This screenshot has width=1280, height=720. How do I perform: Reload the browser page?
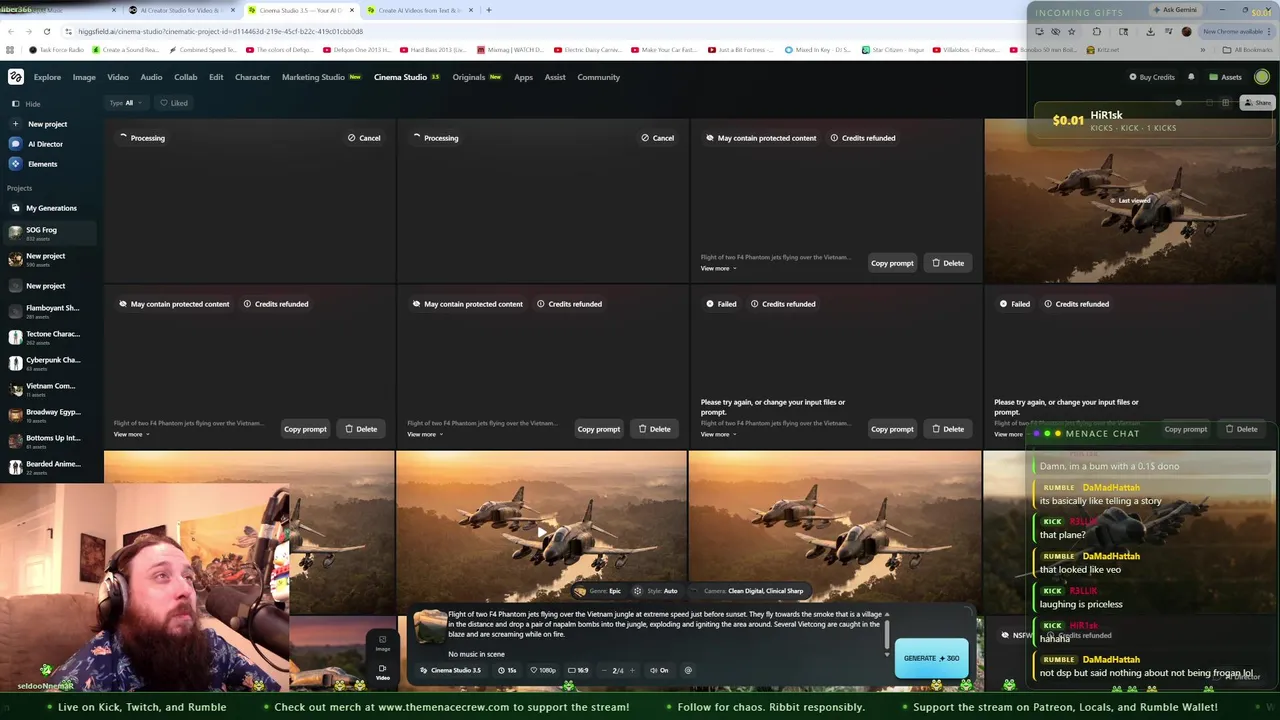46,31
